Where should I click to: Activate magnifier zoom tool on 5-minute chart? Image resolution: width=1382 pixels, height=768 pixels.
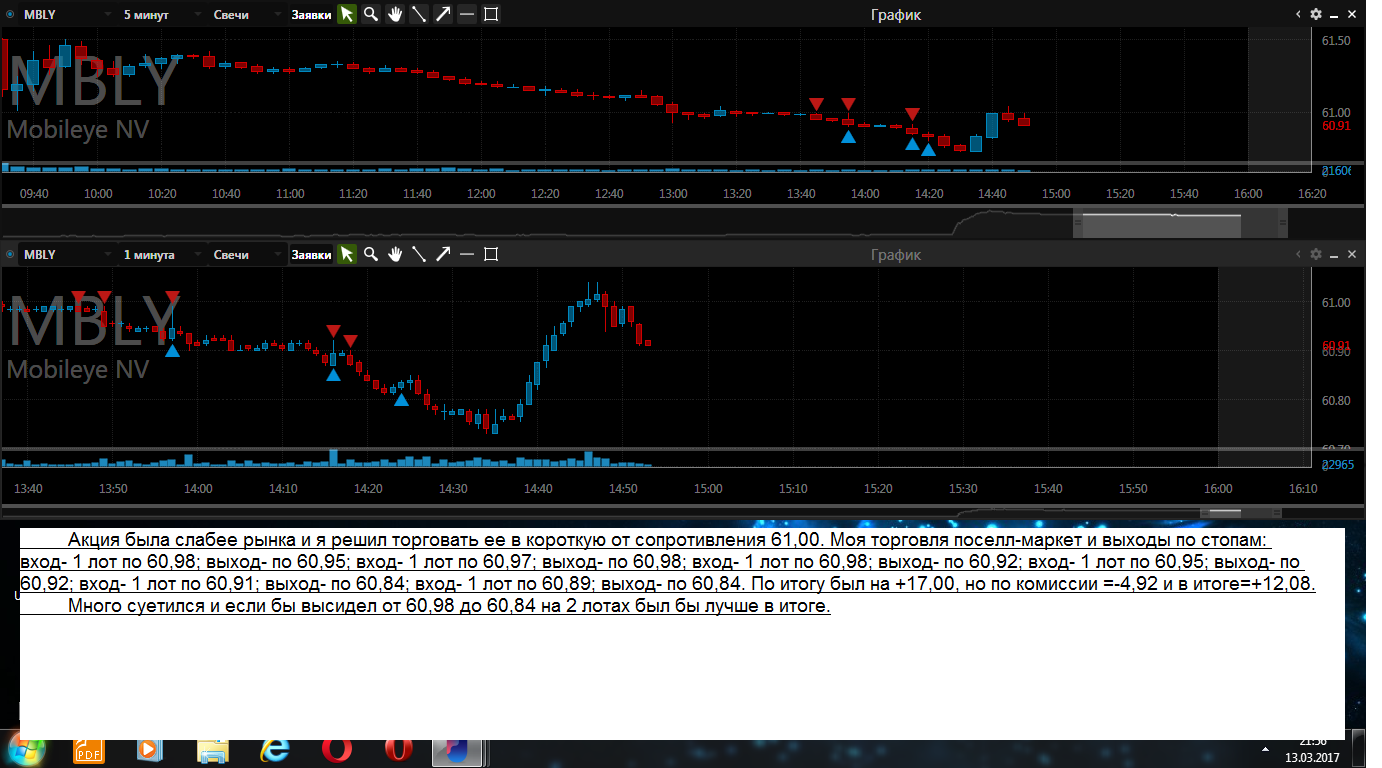pos(371,14)
